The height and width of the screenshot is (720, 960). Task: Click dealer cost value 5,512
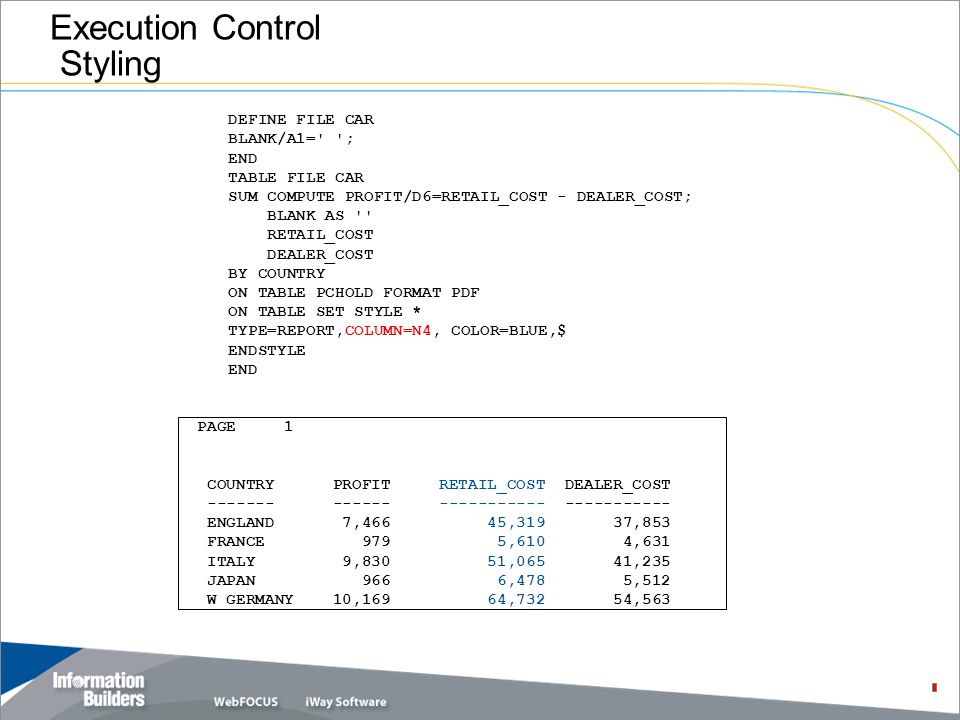pyautogui.click(x=647, y=580)
